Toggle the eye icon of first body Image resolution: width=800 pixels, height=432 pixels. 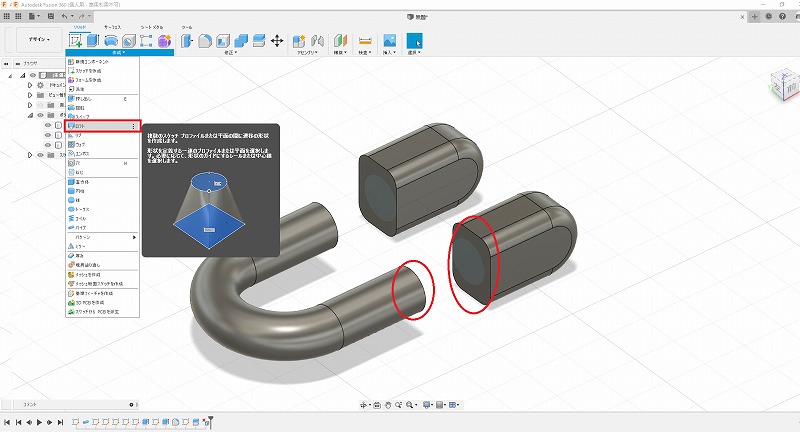(x=46, y=125)
